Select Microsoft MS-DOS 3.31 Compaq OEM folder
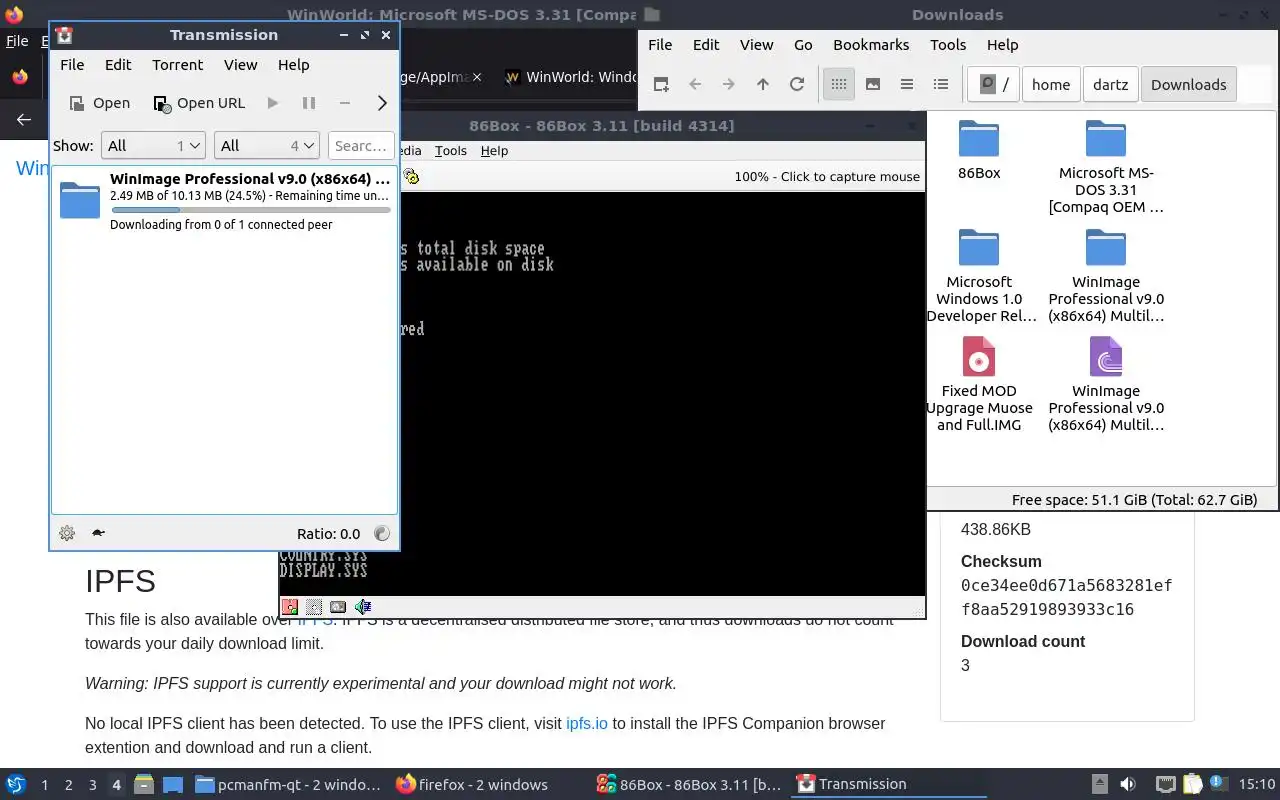Screen dimensions: 1280x800 point(1106,167)
